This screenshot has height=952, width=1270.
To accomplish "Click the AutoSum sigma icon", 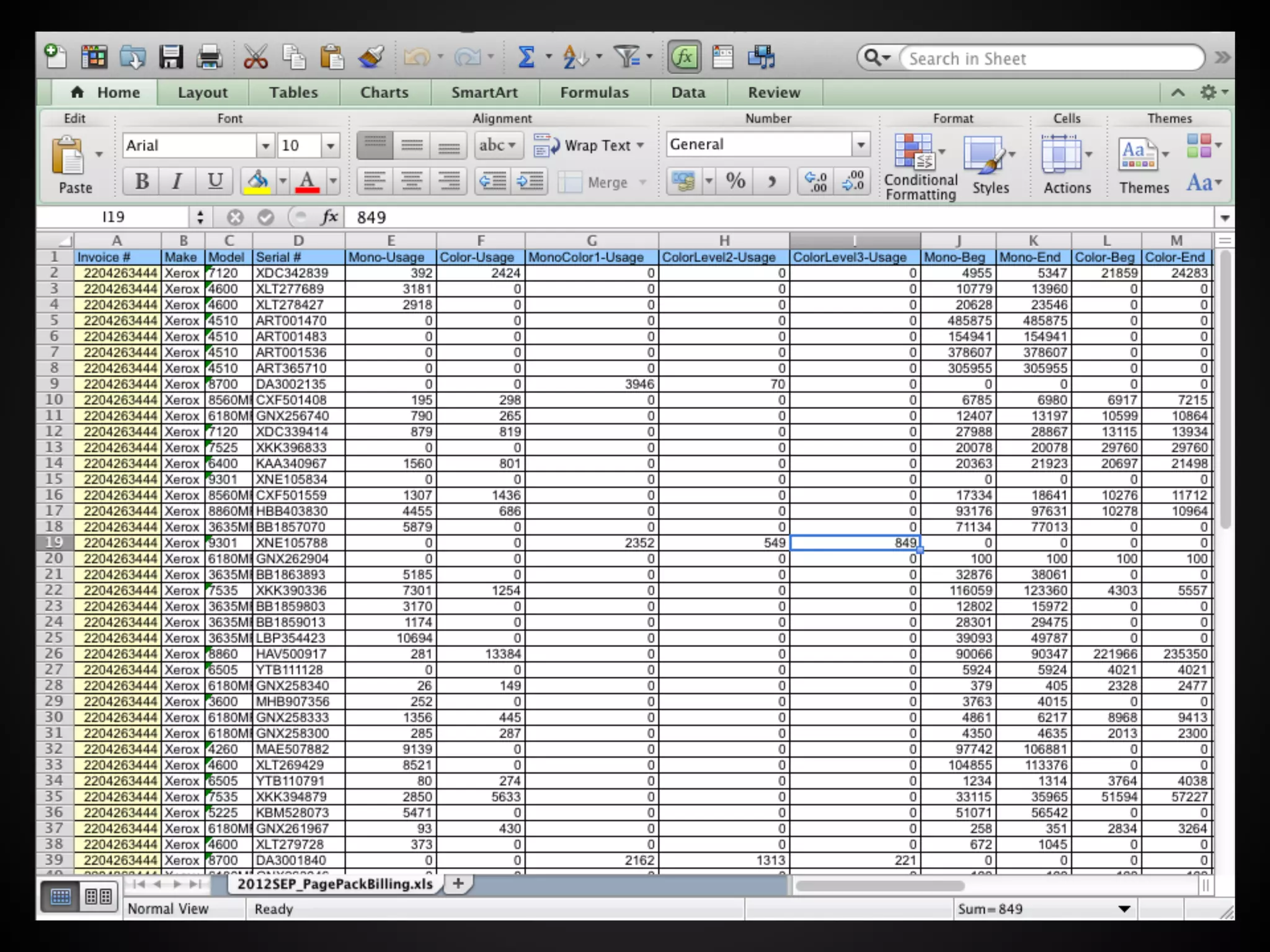I will pos(526,58).
